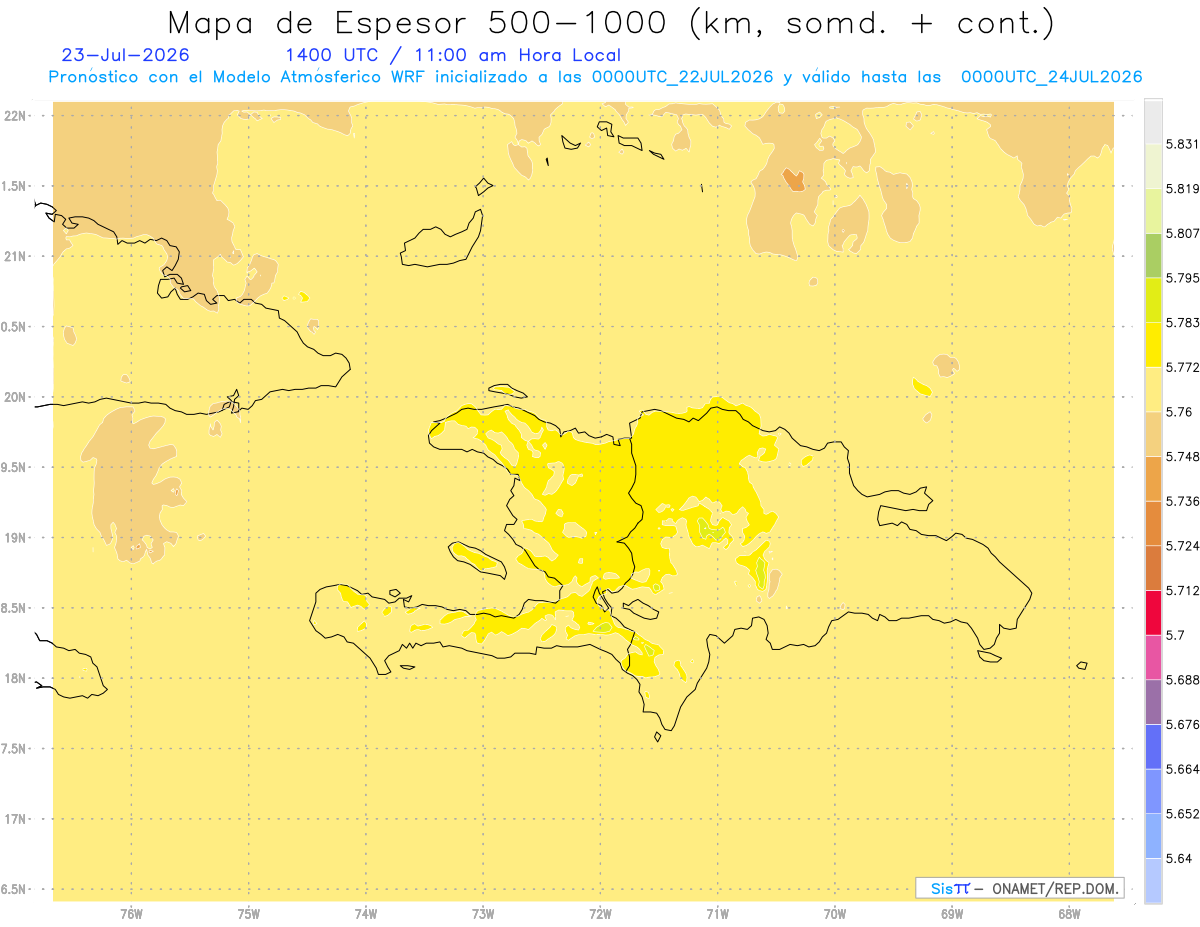This screenshot has height=927, width=1200.
Task: Click the 70W longitude label
Action: pos(835,914)
